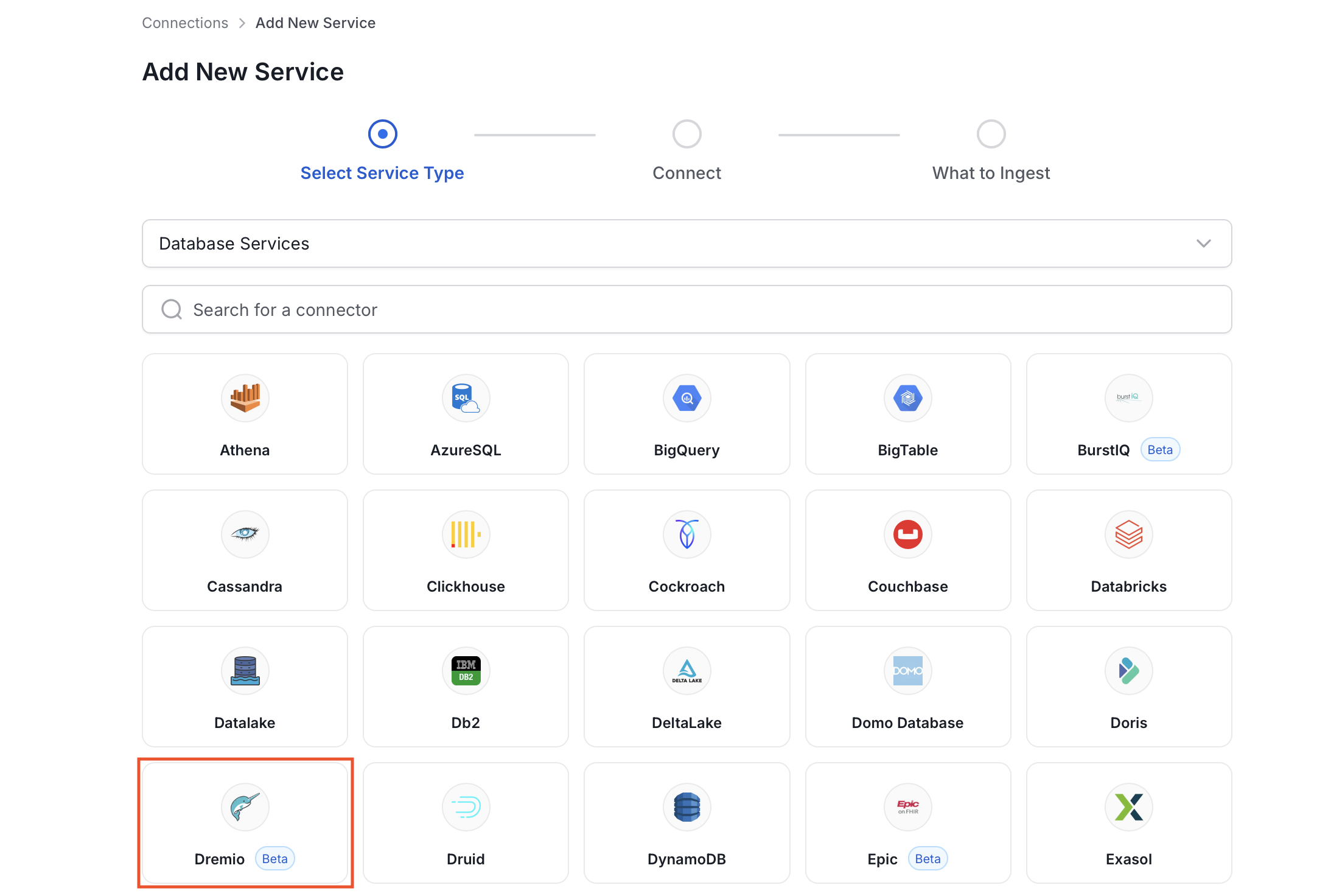
Task: Click the What to Ingest step circle
Action: (991, 134)
